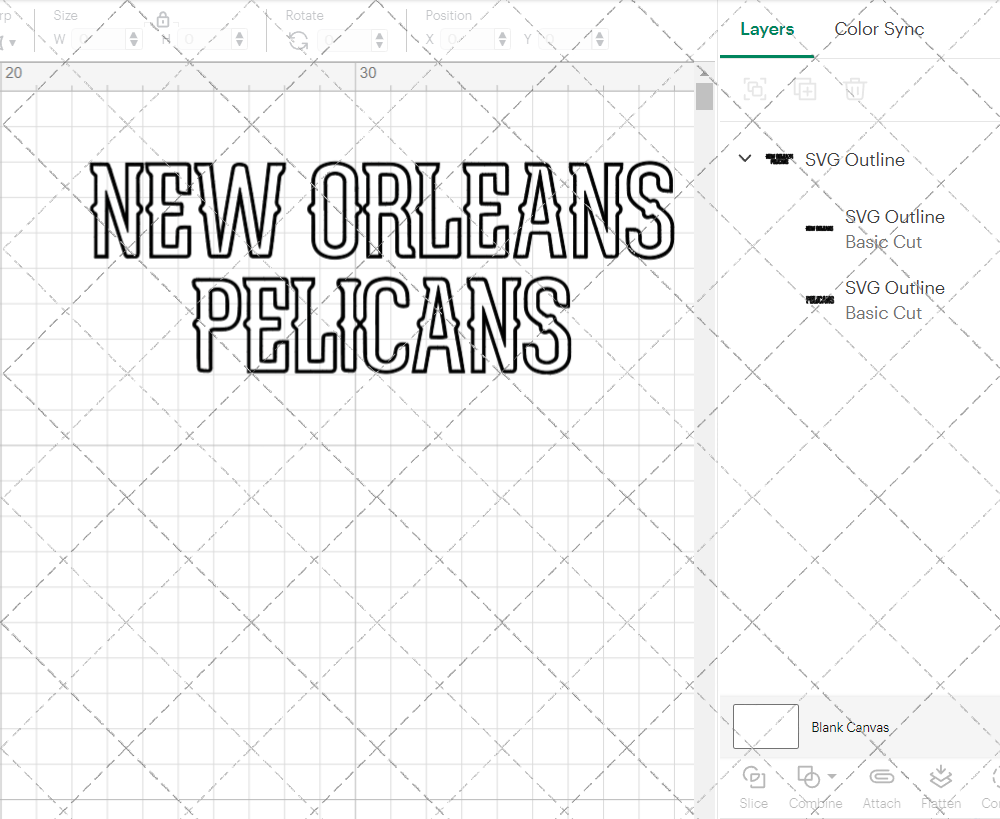Toggle the size lock icon
This screenshot has width=1000, height=819.
click(163, 20)
